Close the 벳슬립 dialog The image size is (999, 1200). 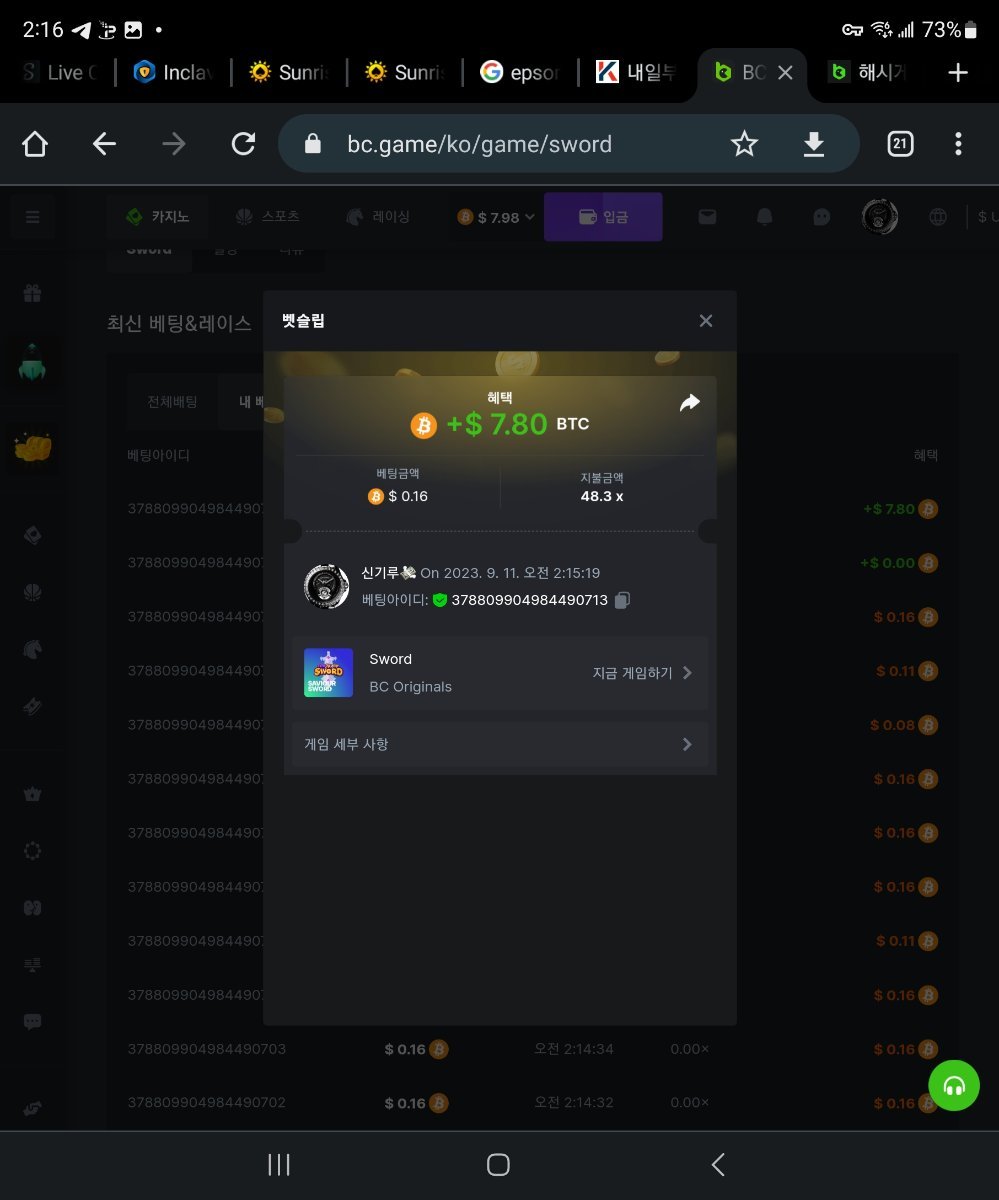pyautogui.click(x=706, y=321)
